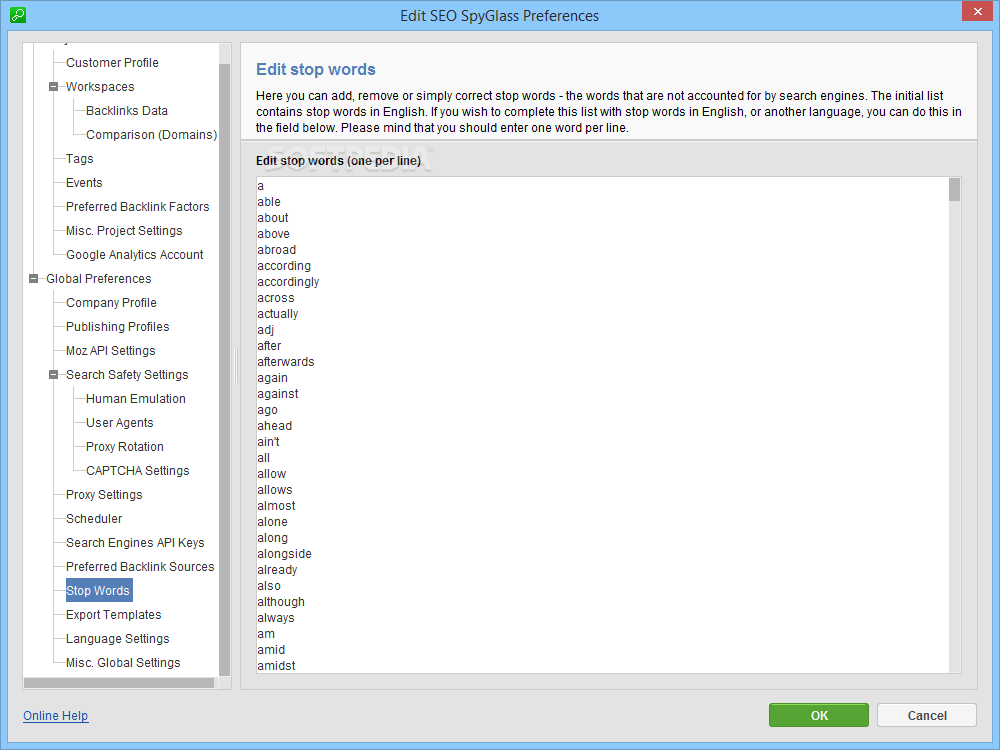Viewport: 1000px width, 750px height.
Task: Open Comparison (Domains) workspace settings
Action: [152, 135]
